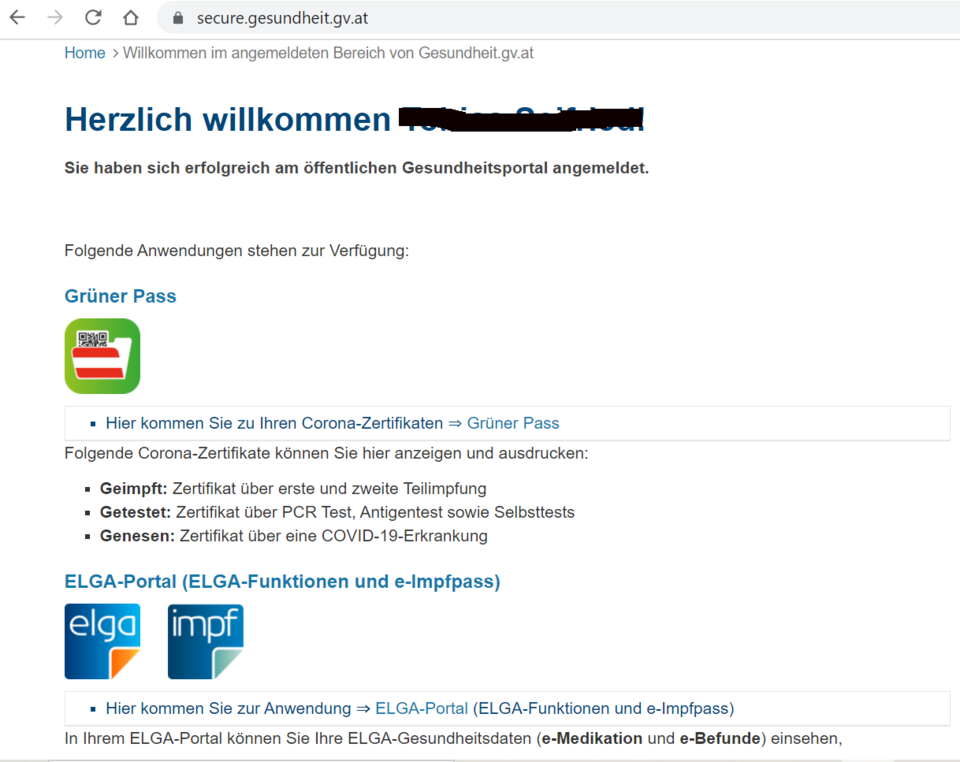Click the ELGA-Portal section heading

pyautogui.click(x=281, y=581)
